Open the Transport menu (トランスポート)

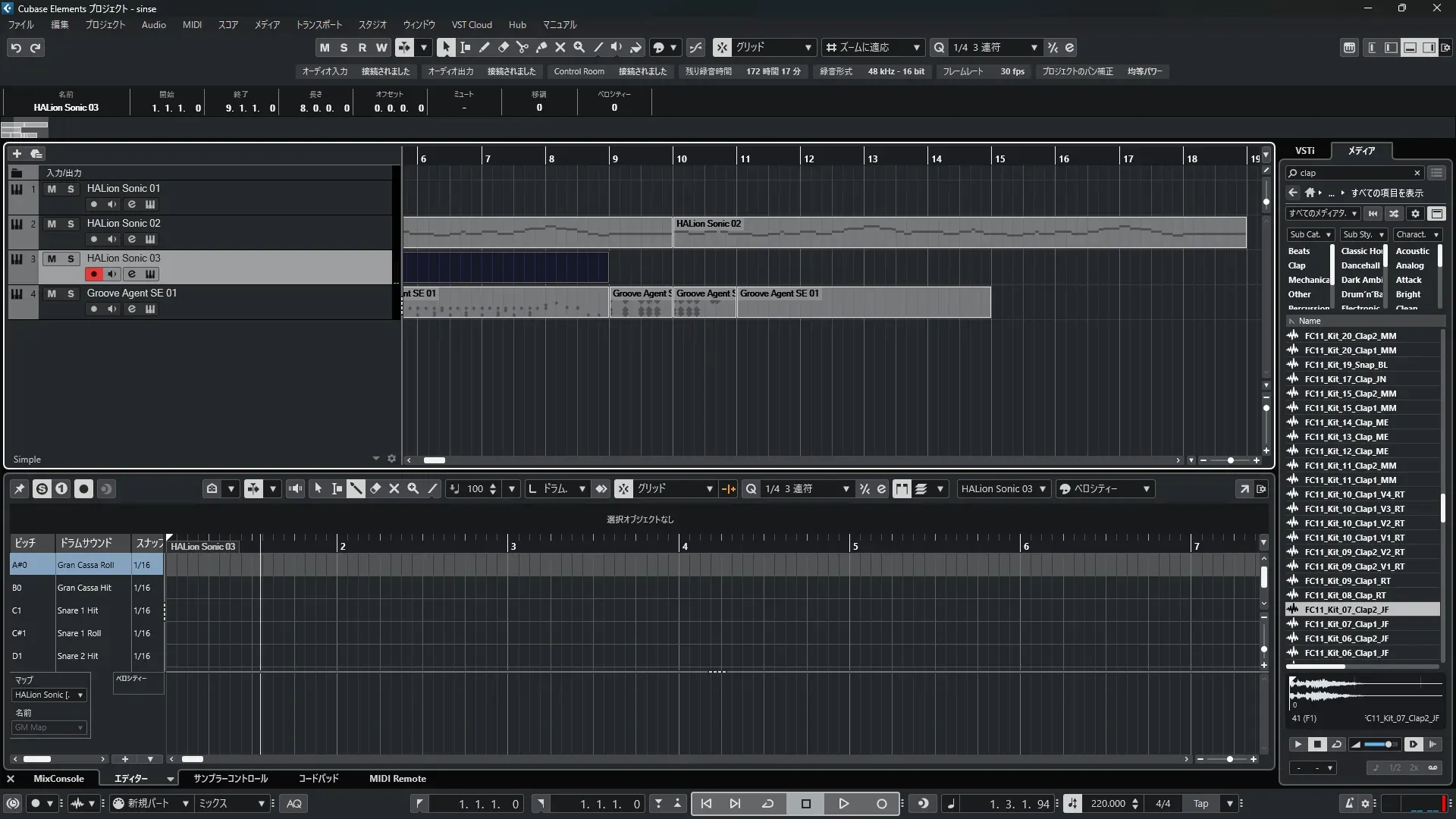tap(318, 24)
